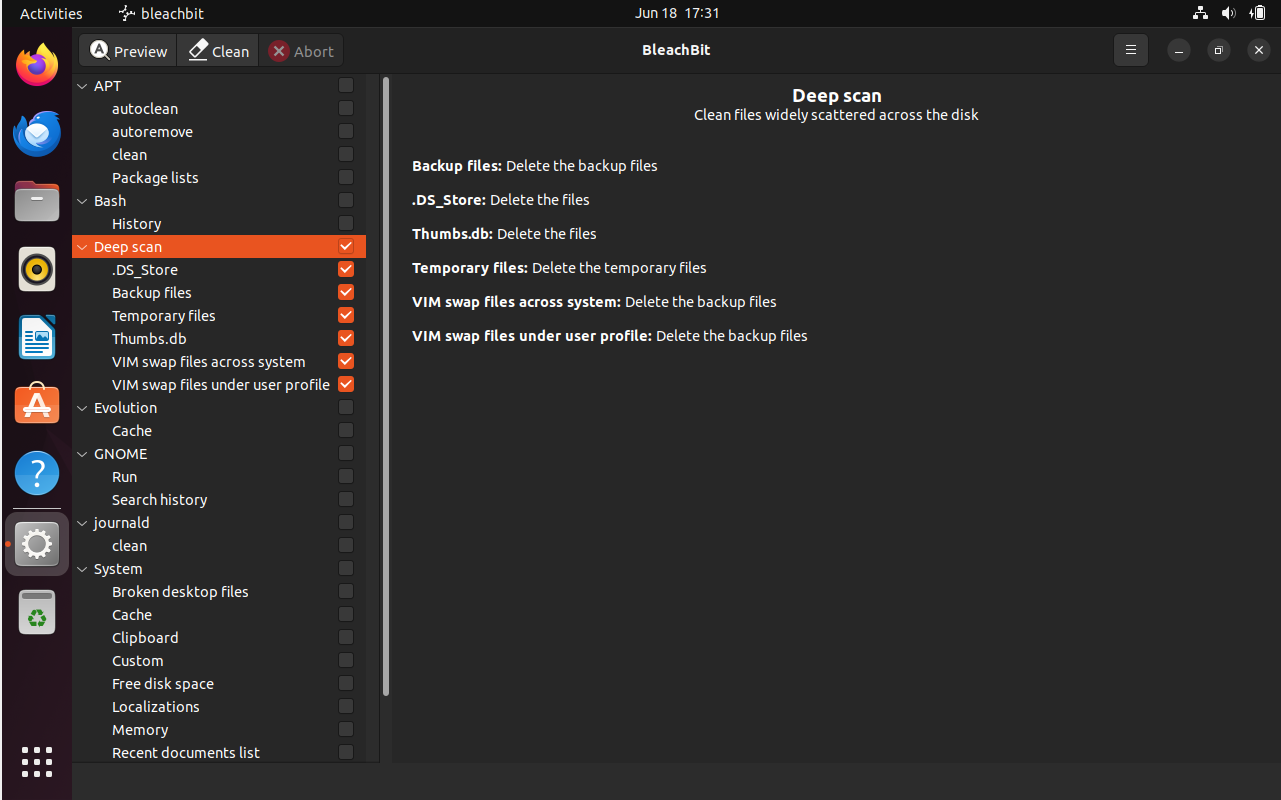Click the bleachbit app menu in top bar

(160, 13)
